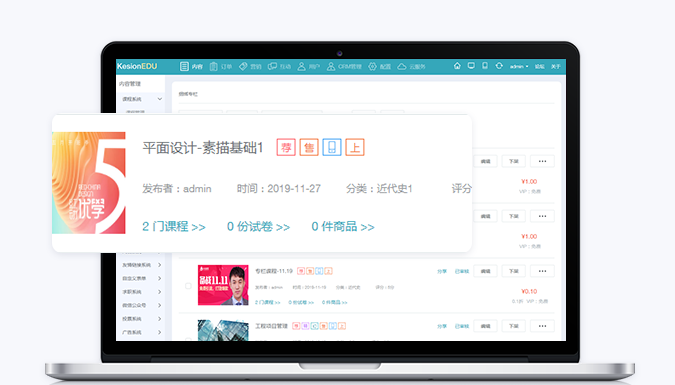The width and height of the screenshot is (675, 385).
Task: Click the 内容管理 sidebar heading
Action: click(x=130, y=84)
